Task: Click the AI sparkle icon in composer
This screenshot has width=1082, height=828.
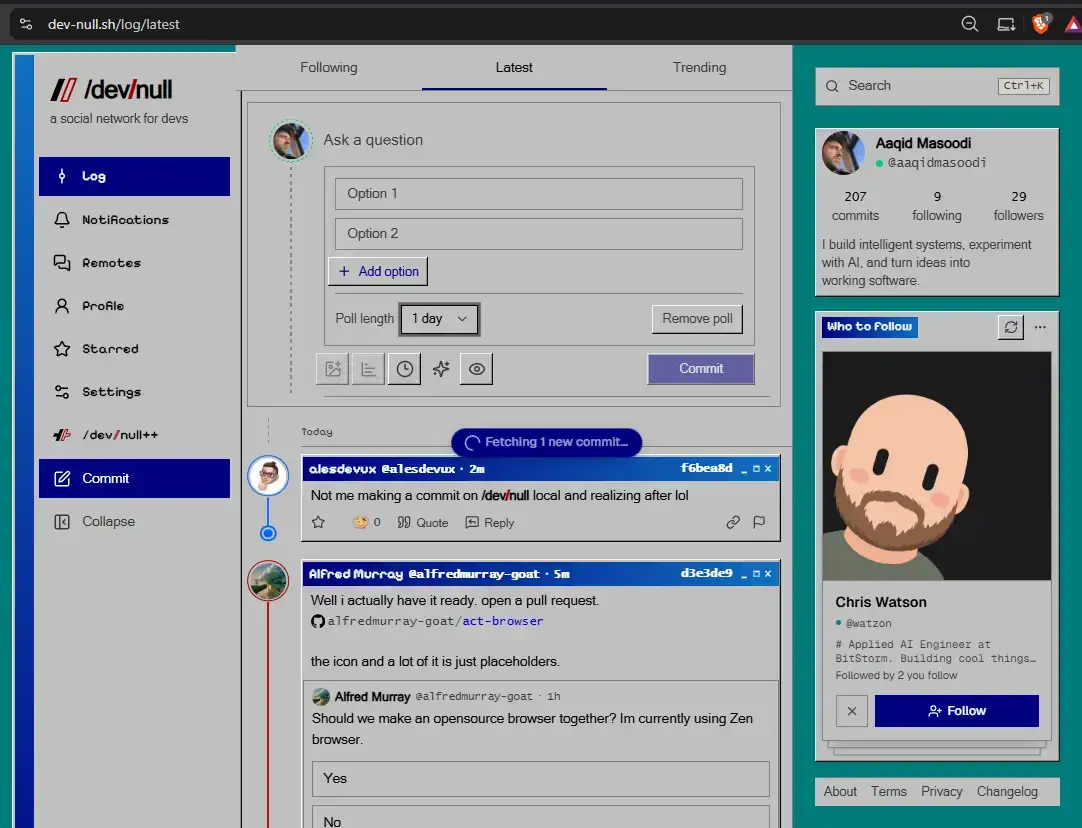Action: [441, 369]
